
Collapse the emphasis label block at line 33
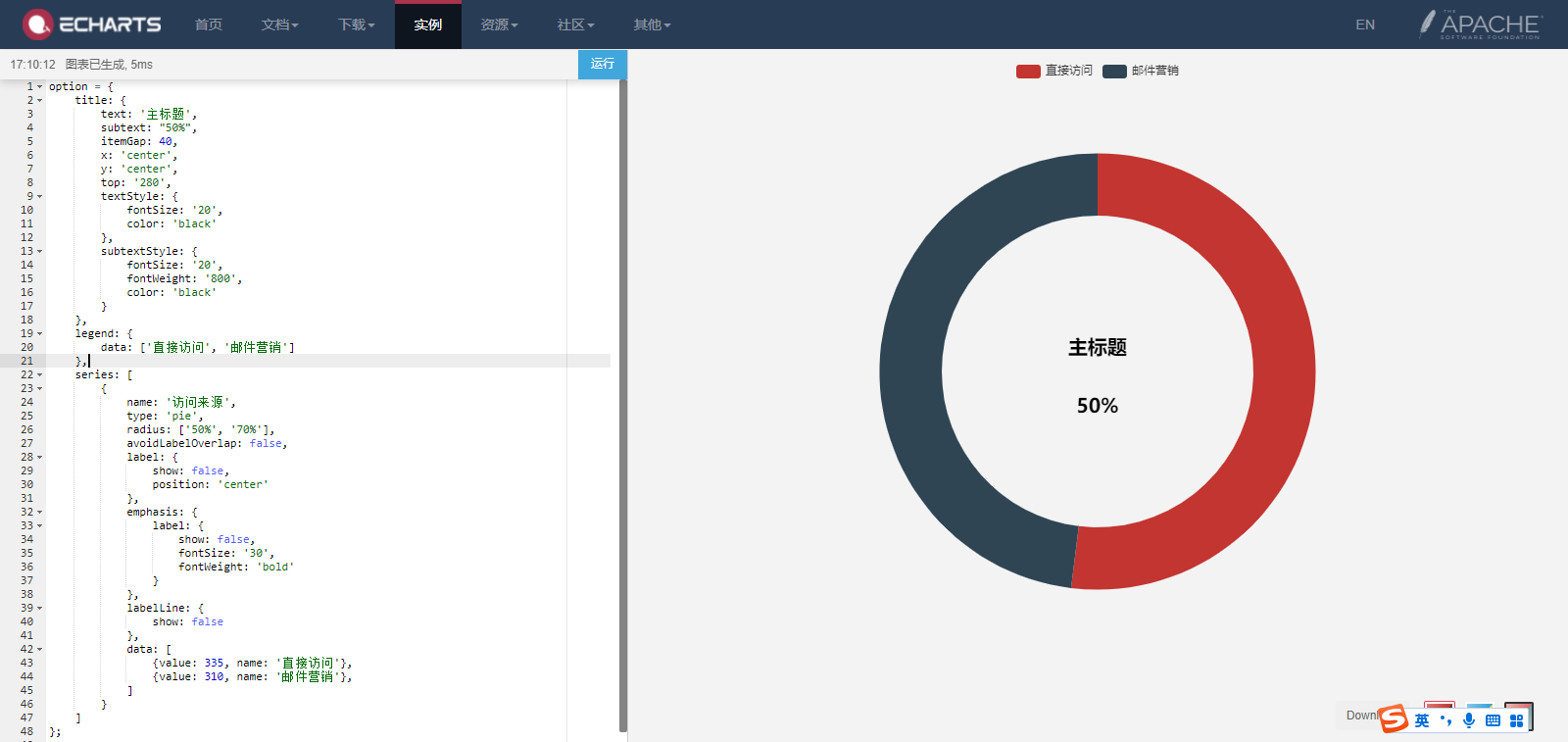coord(40,526)
